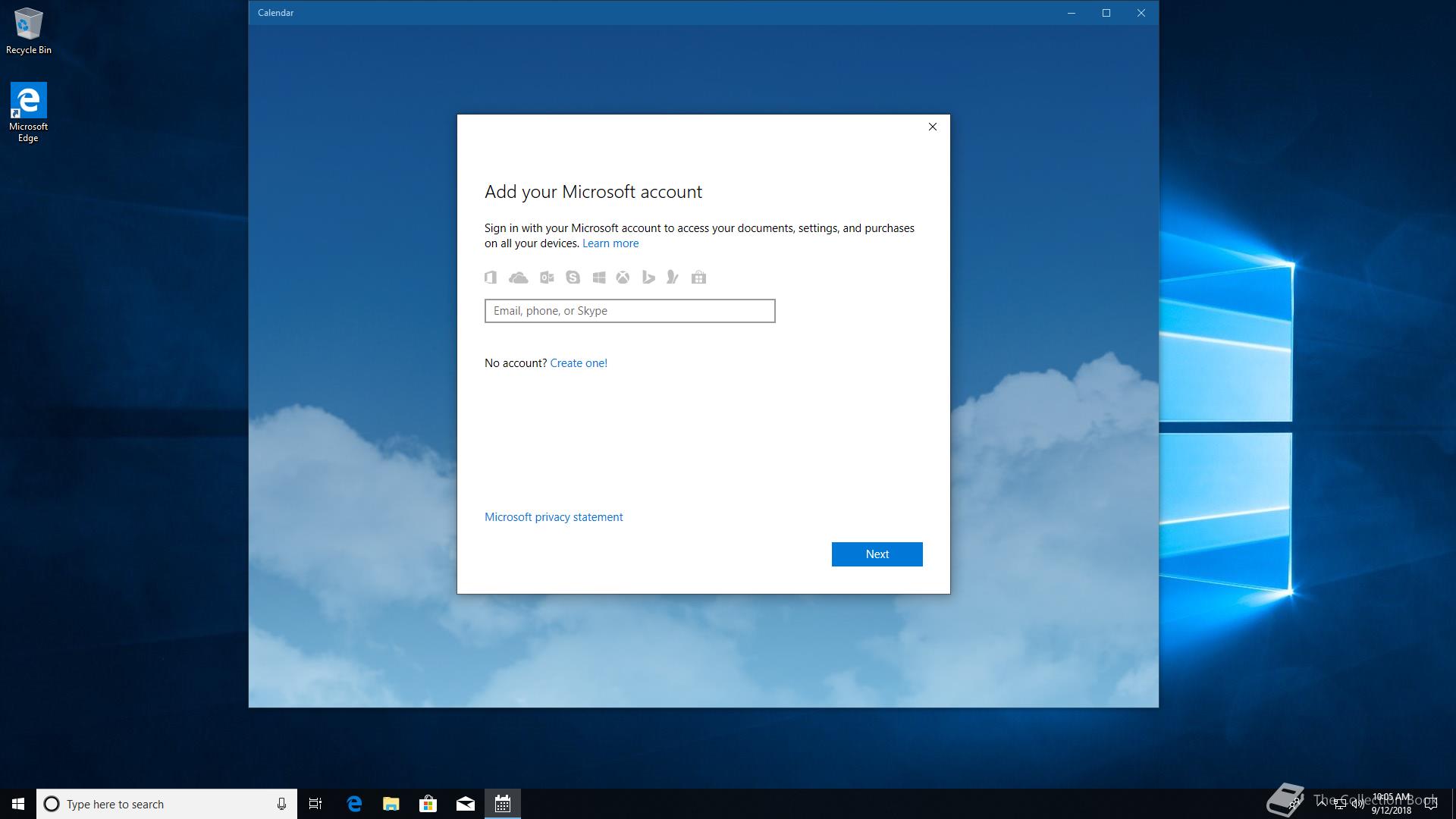The height and width of the screenshot is (819, 1456).
Task: Open File Explorer from the taskbar
Action: 391,804
